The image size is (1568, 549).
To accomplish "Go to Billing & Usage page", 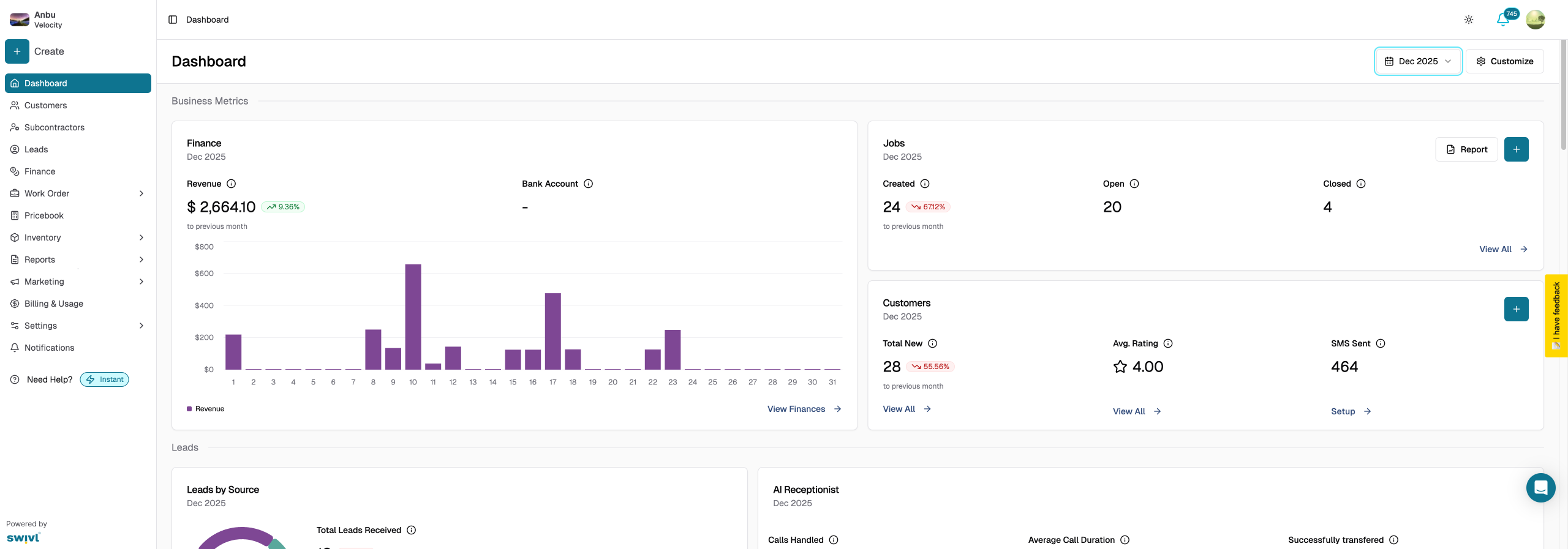I will (x=53, y=304).
